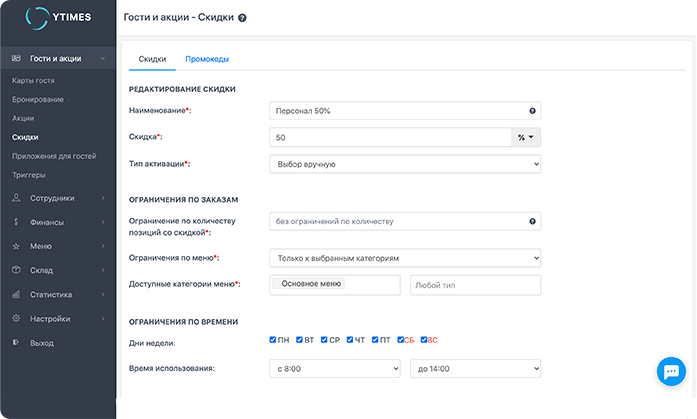The height and width of the screenshot is (419, 697).
Task: Click help icon in Наименование field
Action: coord(532,111)
